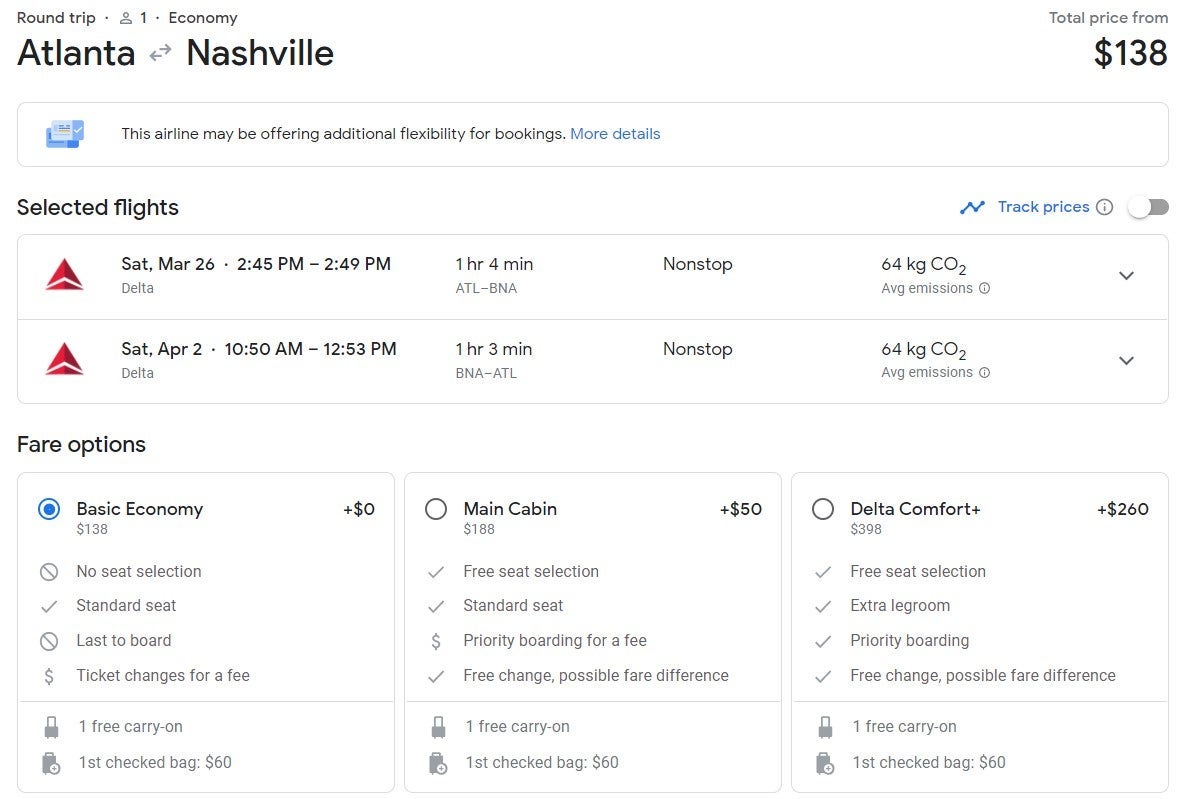This screenshot has width=1183, height=799.
Task: Click the Delta logo on Apr 2 flight
Action: coord(64,360)
